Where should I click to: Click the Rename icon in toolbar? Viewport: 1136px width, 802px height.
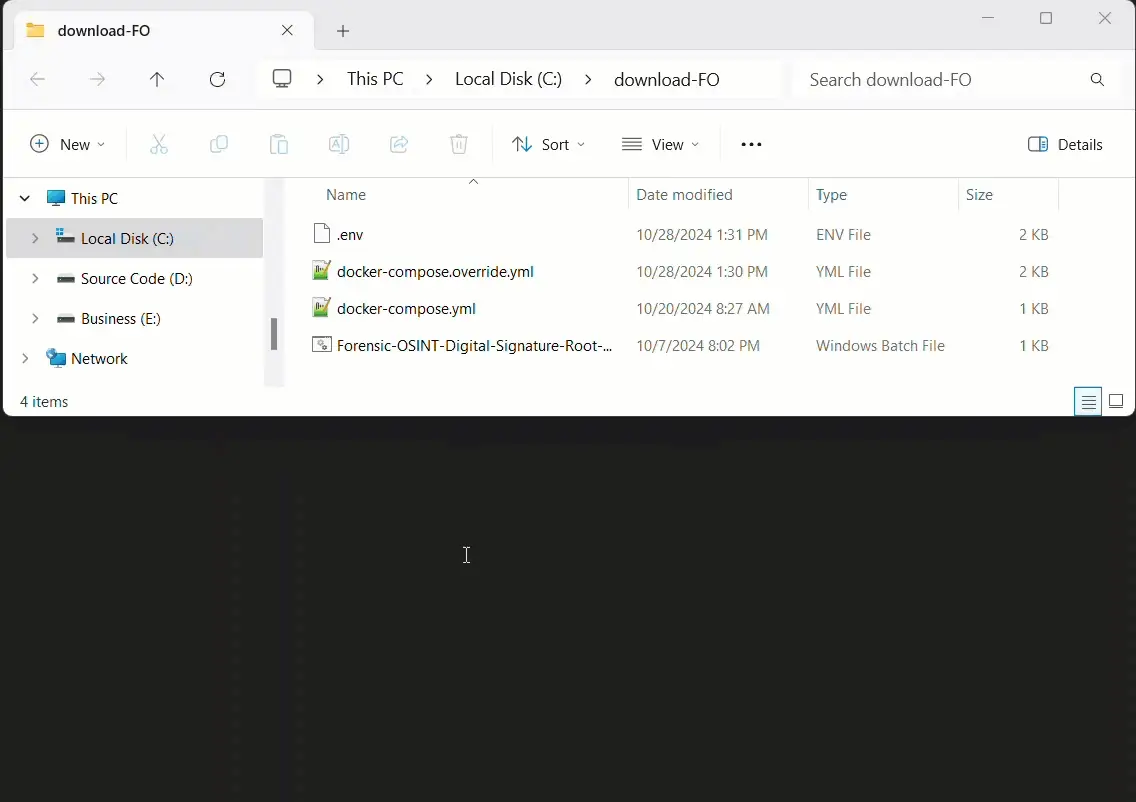point(339,144)
